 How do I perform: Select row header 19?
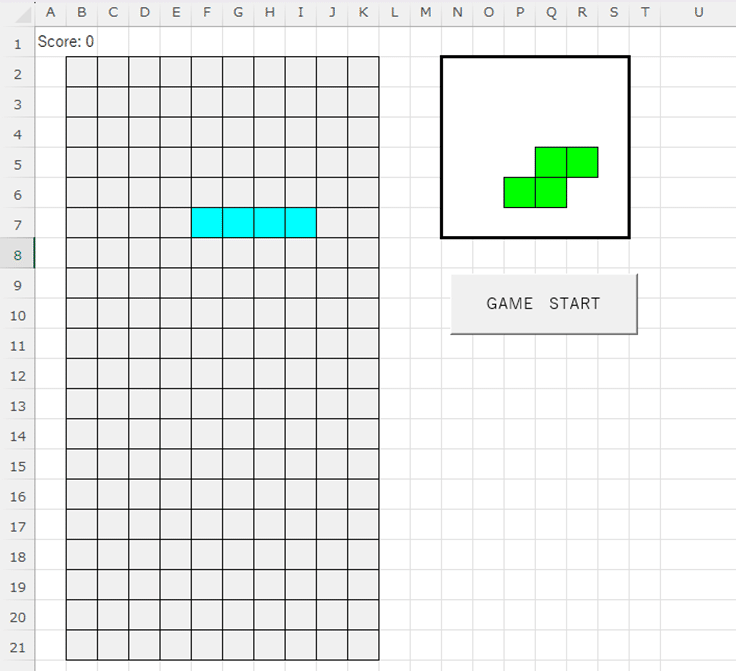pyautogui.click(x=17, y=587)
